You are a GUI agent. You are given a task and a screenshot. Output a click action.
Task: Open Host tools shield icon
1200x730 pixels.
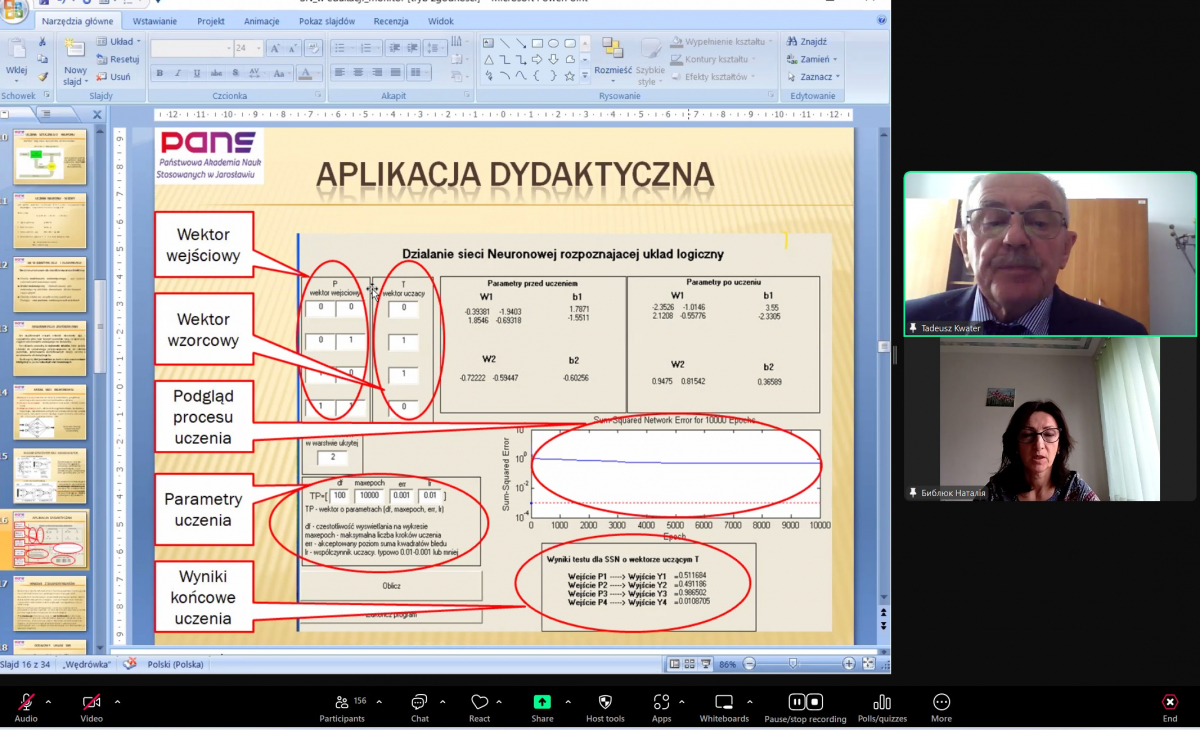coord(605,702)
